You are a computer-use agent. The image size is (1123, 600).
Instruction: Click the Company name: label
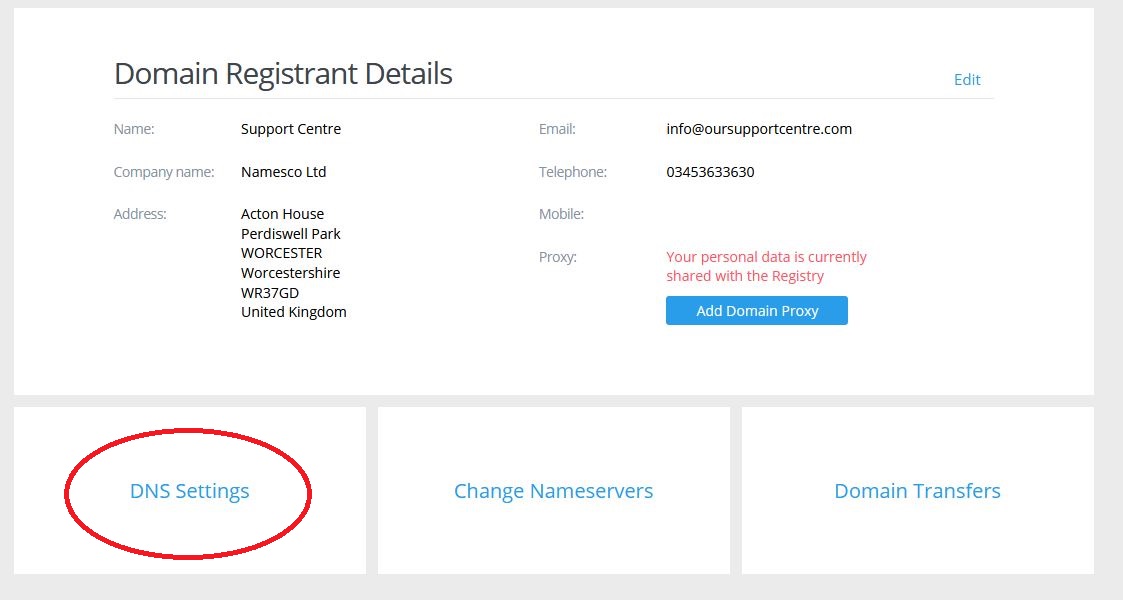pos(163,172)
